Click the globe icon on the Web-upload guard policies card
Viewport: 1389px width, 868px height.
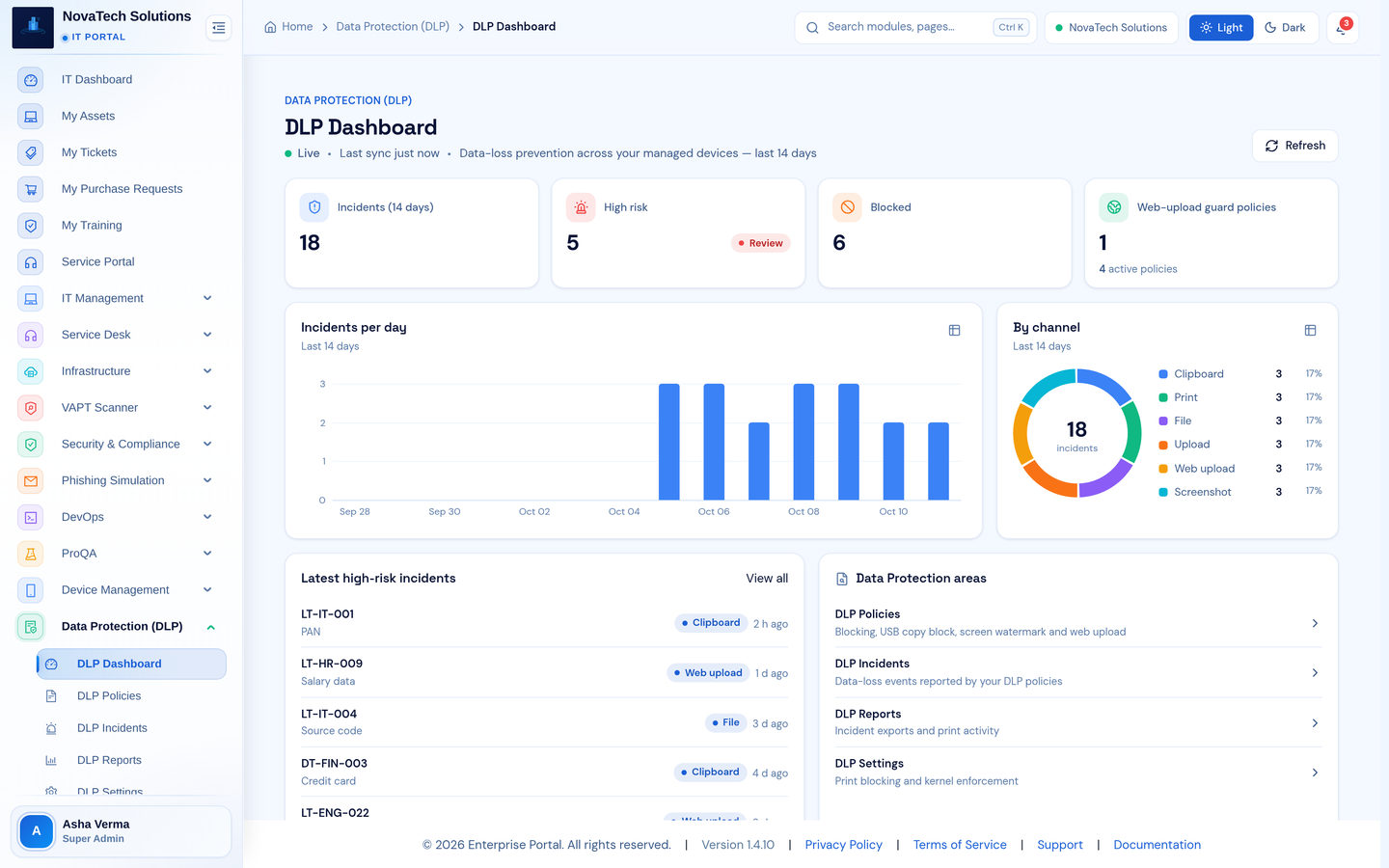(x=1114, y=207)
